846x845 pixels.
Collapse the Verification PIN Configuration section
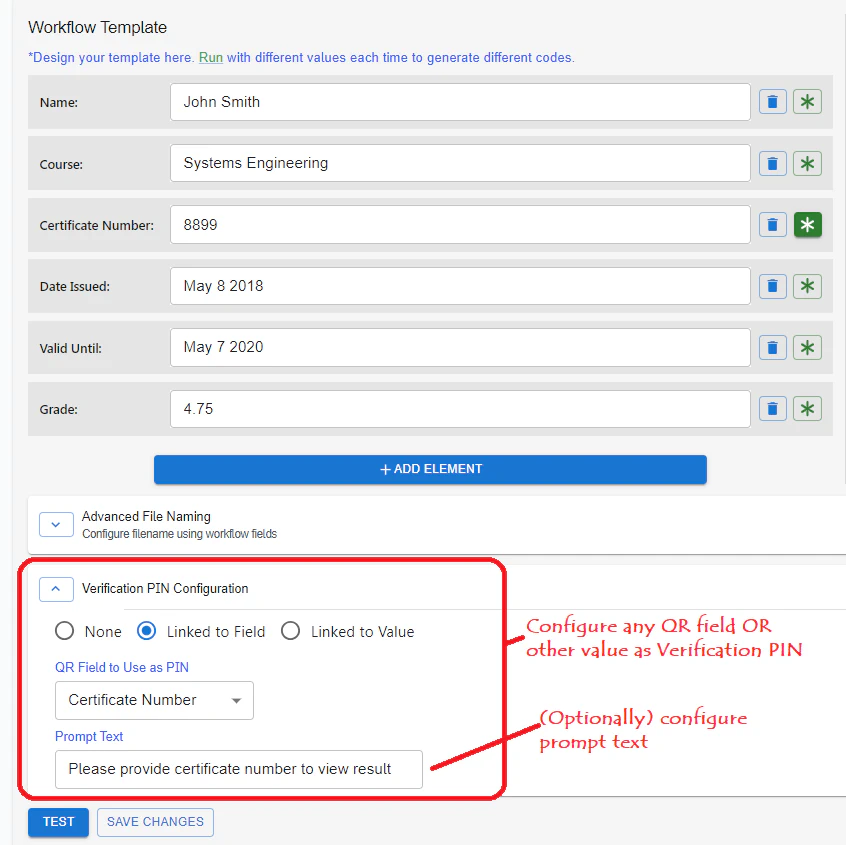(56, 589)
